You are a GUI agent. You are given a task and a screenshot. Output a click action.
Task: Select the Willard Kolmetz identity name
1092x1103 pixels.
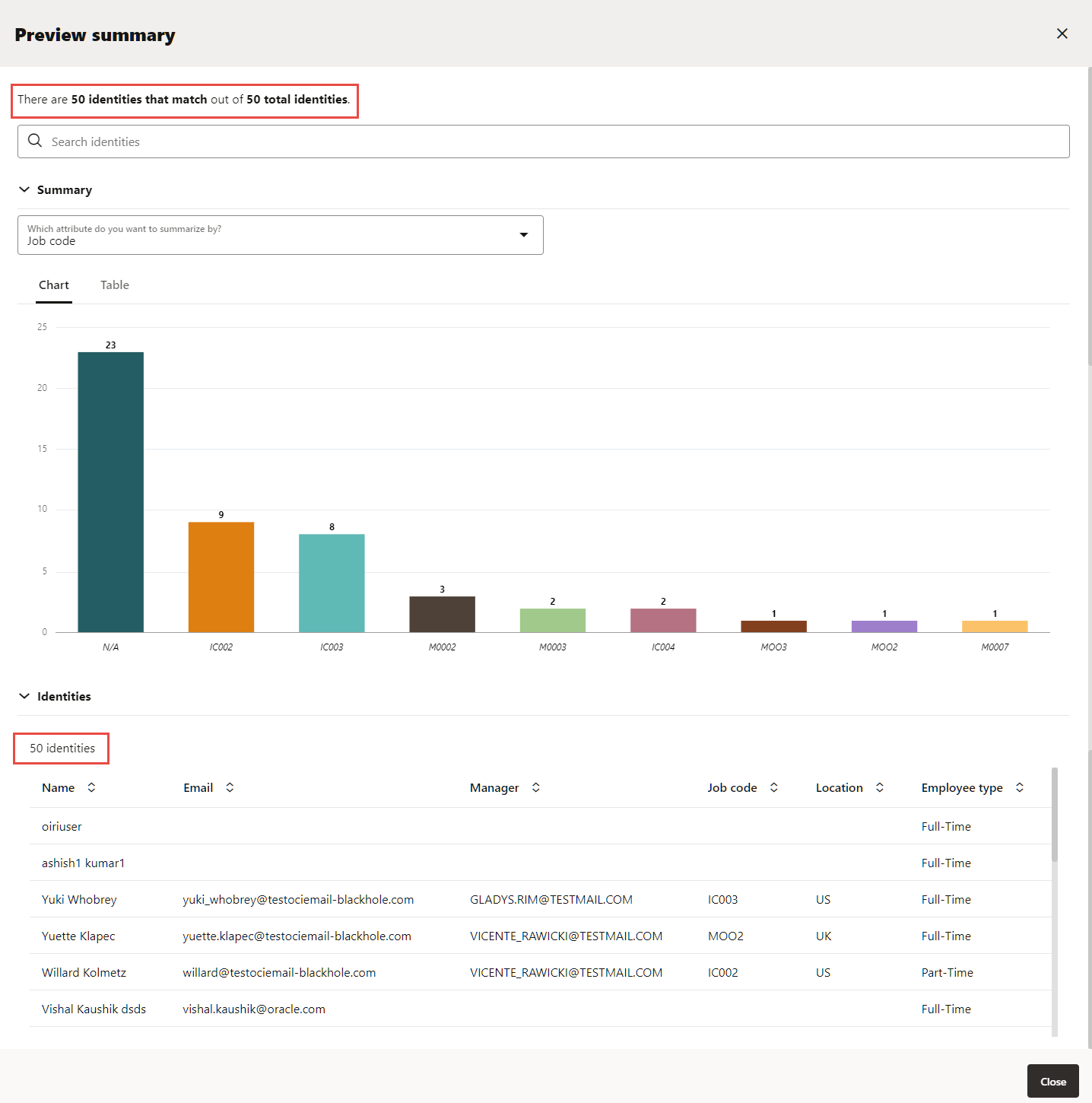[84, 972]
